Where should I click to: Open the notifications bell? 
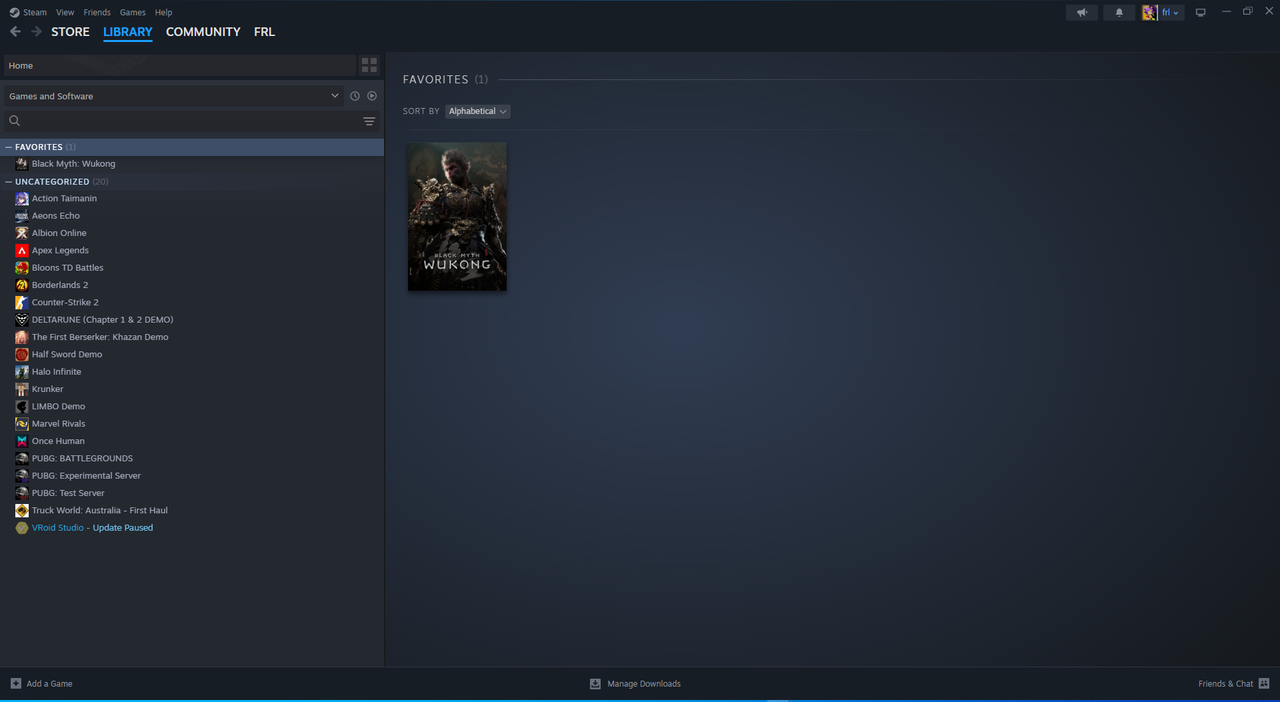pos(1119,12)
